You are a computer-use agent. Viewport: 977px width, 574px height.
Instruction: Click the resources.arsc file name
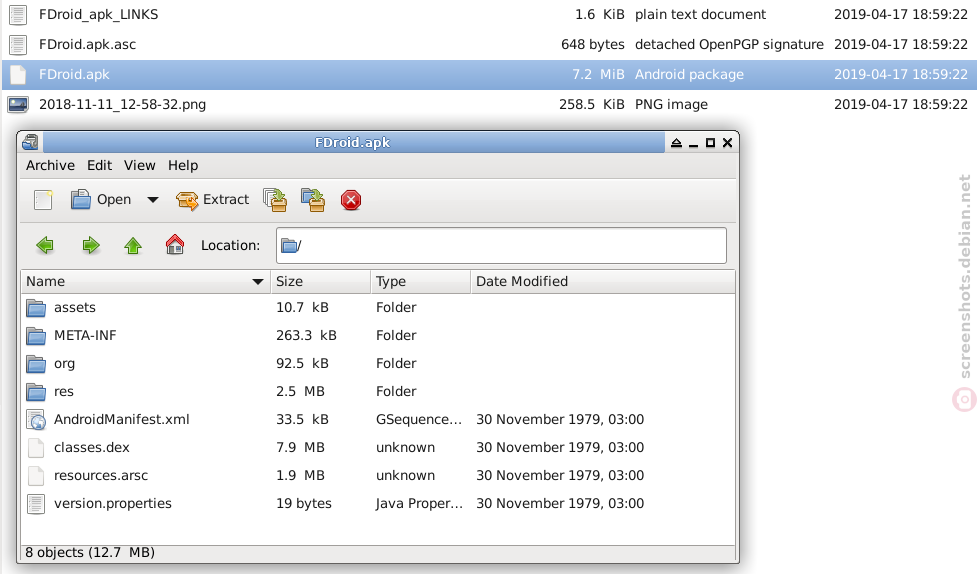(101, 476)
